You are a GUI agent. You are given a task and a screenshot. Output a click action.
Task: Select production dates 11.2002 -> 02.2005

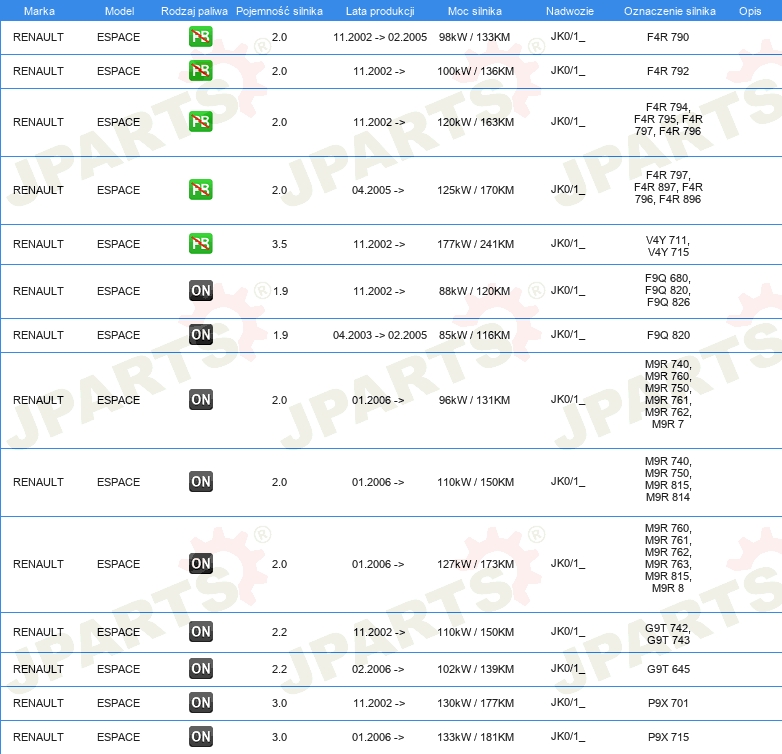[380, 37]
